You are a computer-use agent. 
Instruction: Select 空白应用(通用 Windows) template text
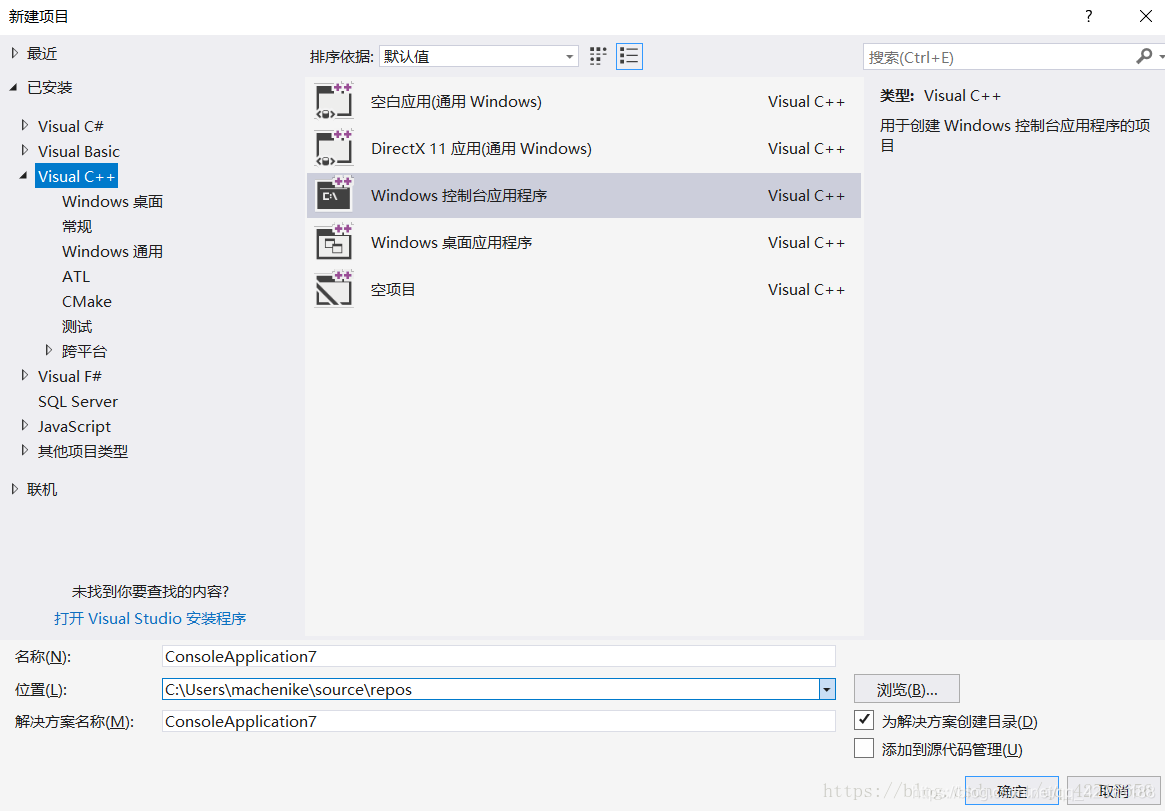point(456,102)
